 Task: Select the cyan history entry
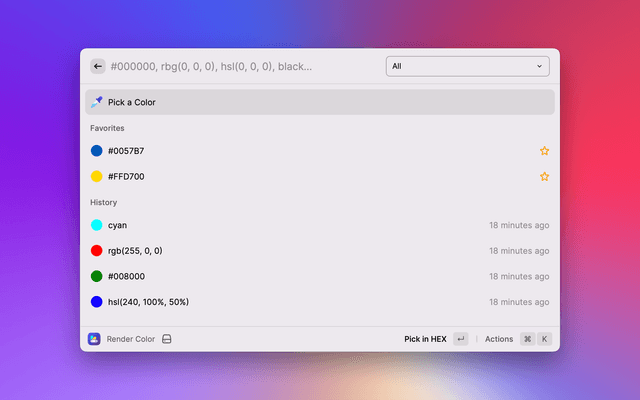[x=119, y=226]
